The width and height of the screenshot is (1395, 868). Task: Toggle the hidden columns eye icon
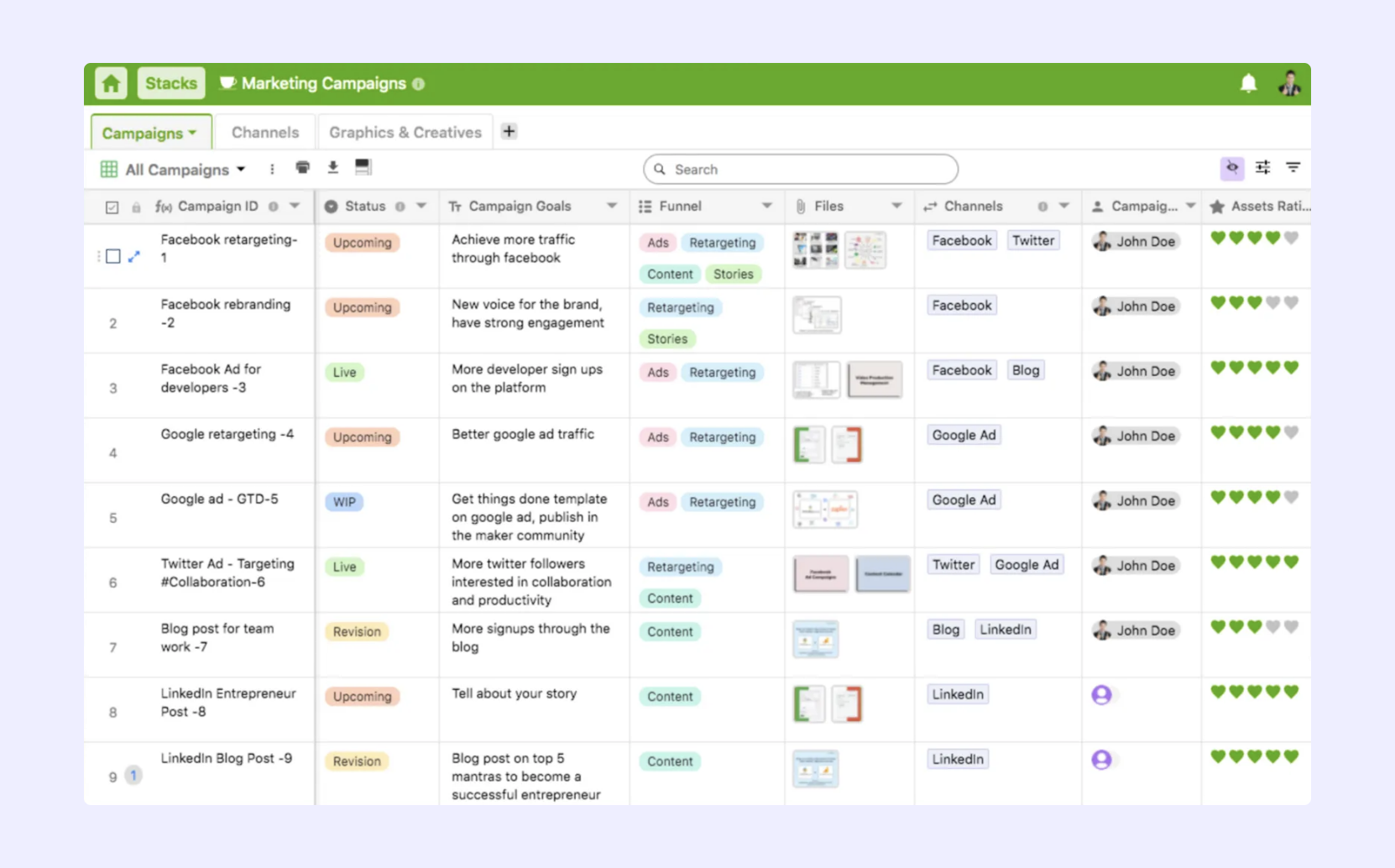pos(1231,168)
